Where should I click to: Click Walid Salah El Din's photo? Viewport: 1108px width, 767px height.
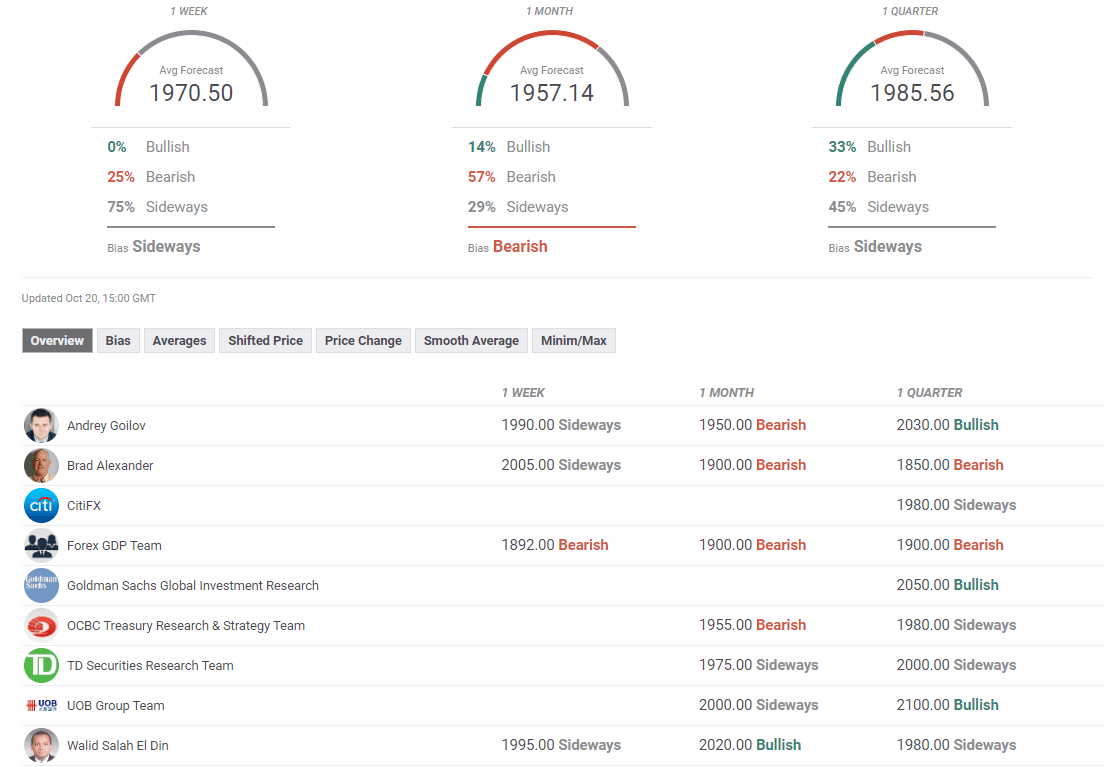41,746
